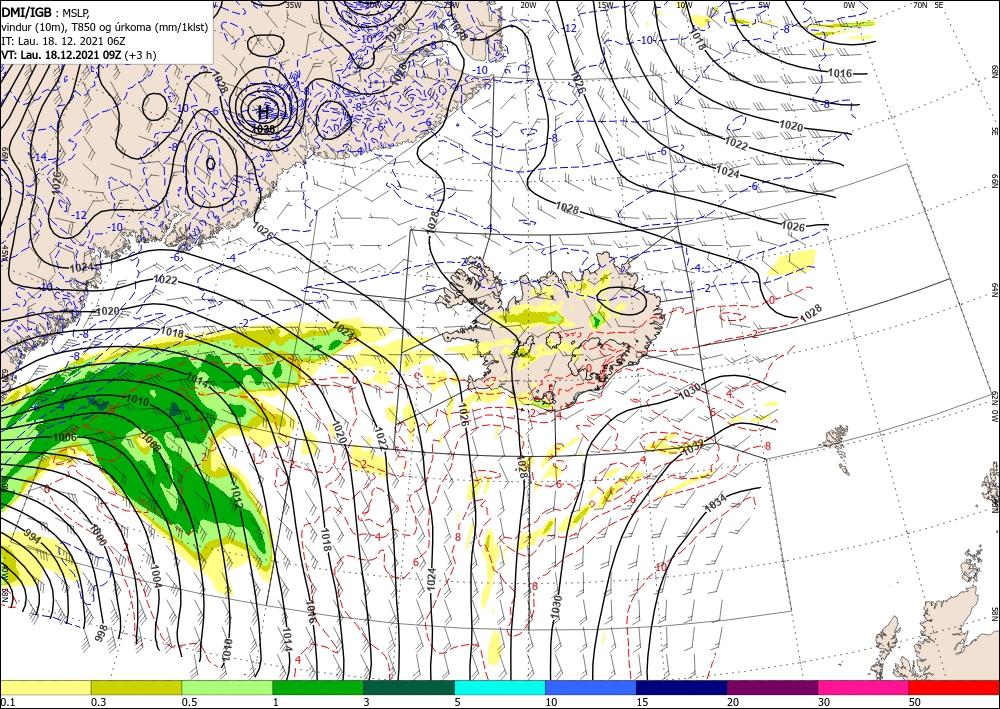
Task: Click the 1006 isobar label
Action: 65,437
